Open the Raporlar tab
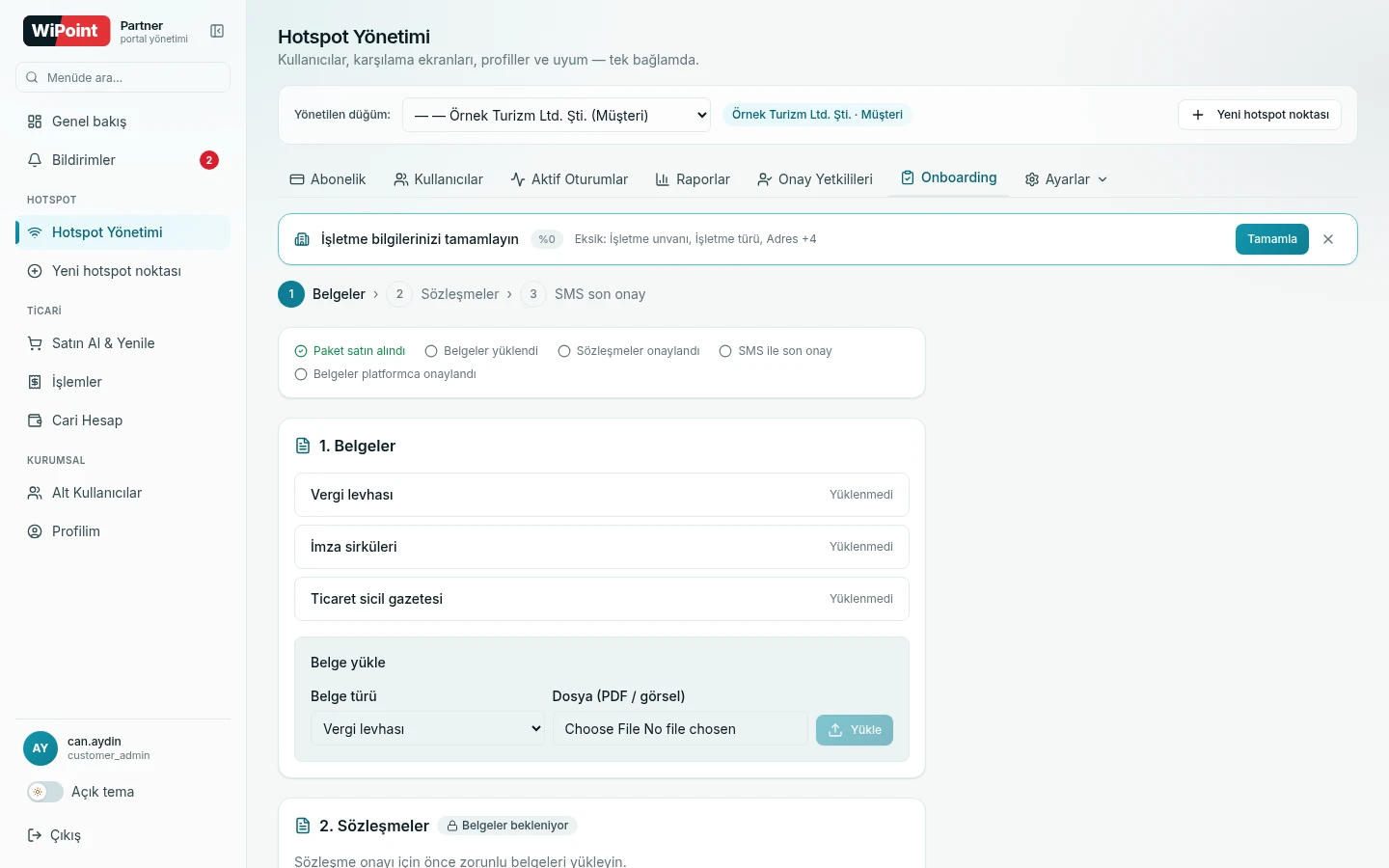1389x868 pixels. pyautogui.click(x=693, y=179)
